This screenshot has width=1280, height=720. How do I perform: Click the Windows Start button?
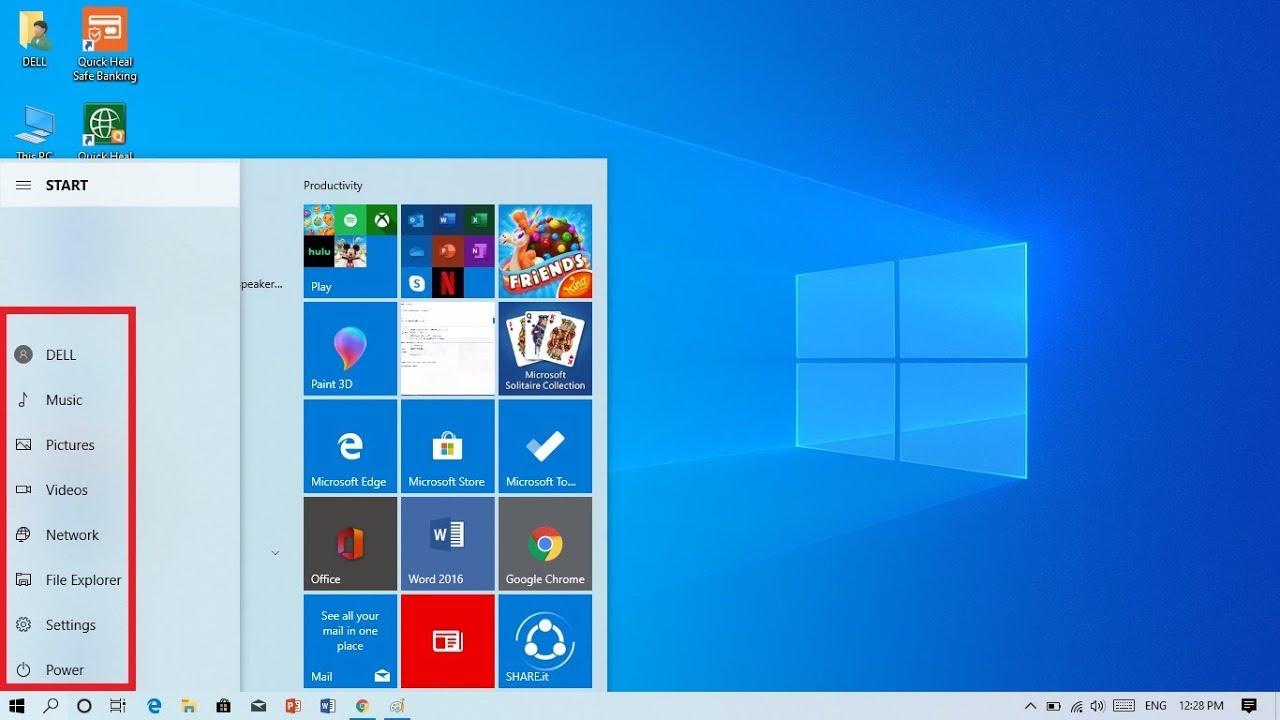[17, 706]
